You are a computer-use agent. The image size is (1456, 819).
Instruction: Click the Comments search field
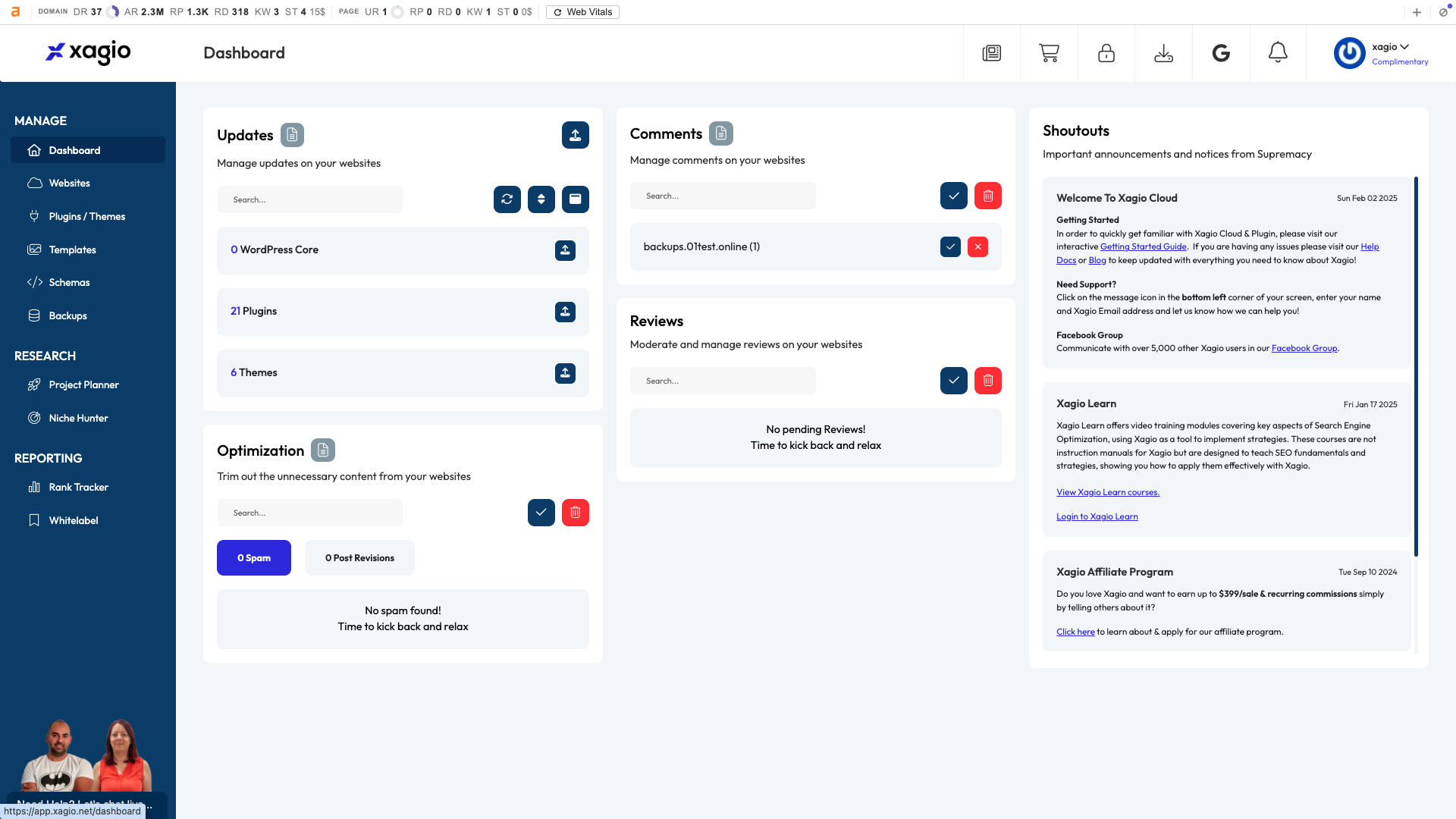723,196
